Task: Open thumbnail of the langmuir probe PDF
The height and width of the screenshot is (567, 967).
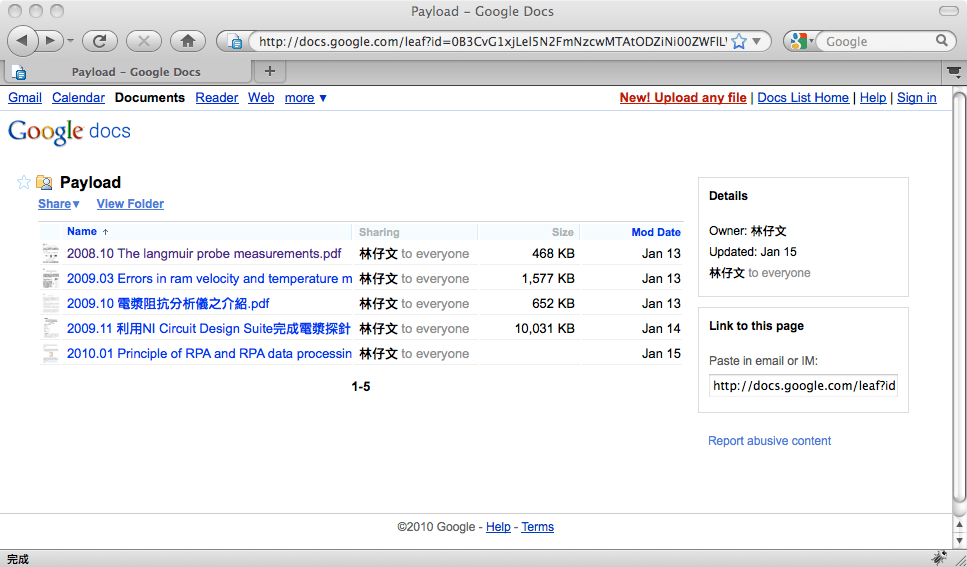Action: click(x=50, y=254)
